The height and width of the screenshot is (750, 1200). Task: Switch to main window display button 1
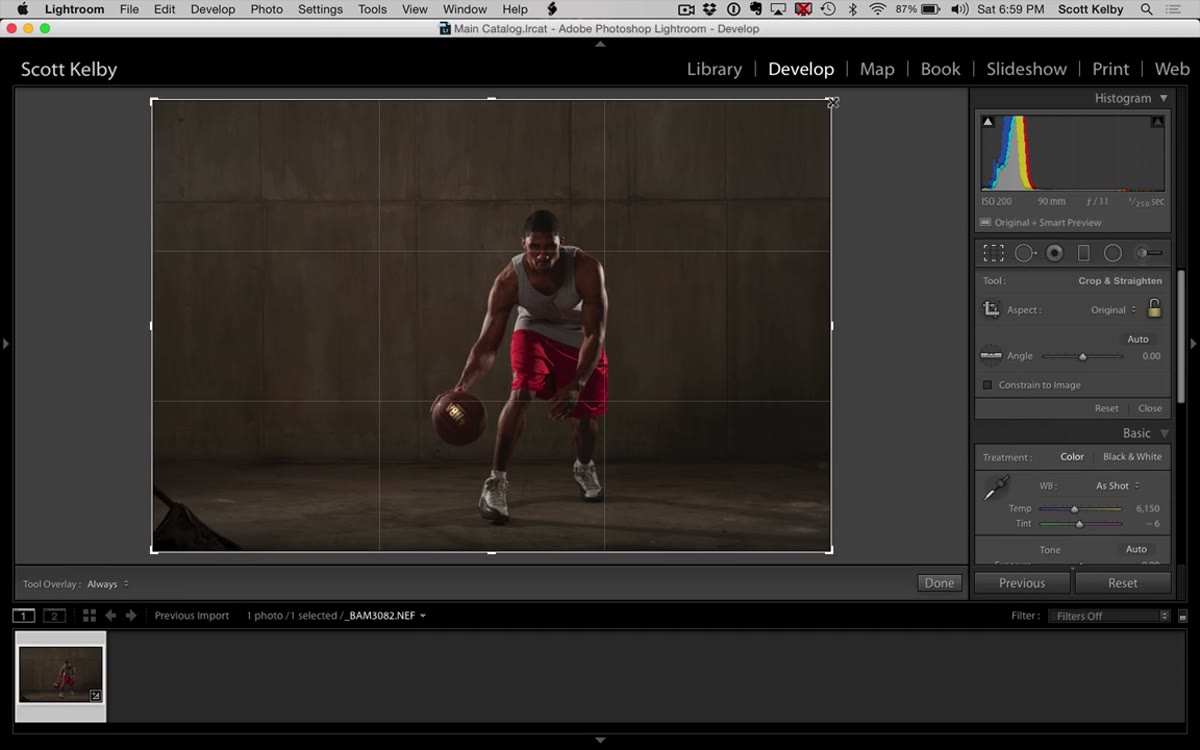click(24, 616)
